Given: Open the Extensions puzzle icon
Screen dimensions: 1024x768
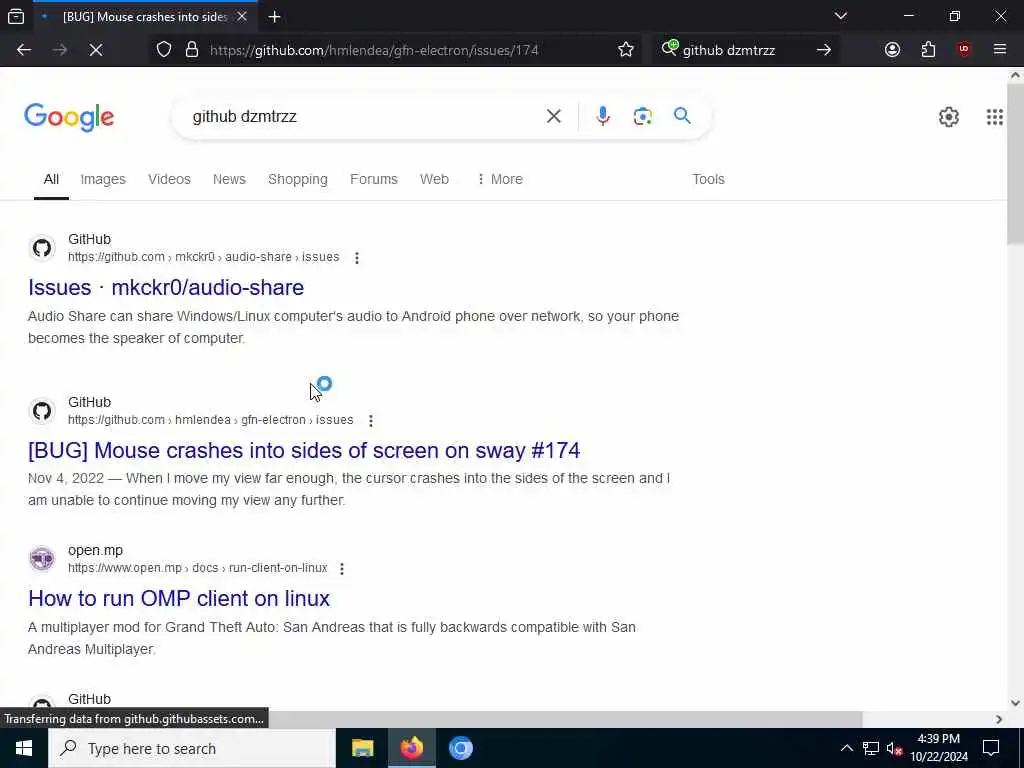Looking at the screenshot, I should click(x=928, y=50).
